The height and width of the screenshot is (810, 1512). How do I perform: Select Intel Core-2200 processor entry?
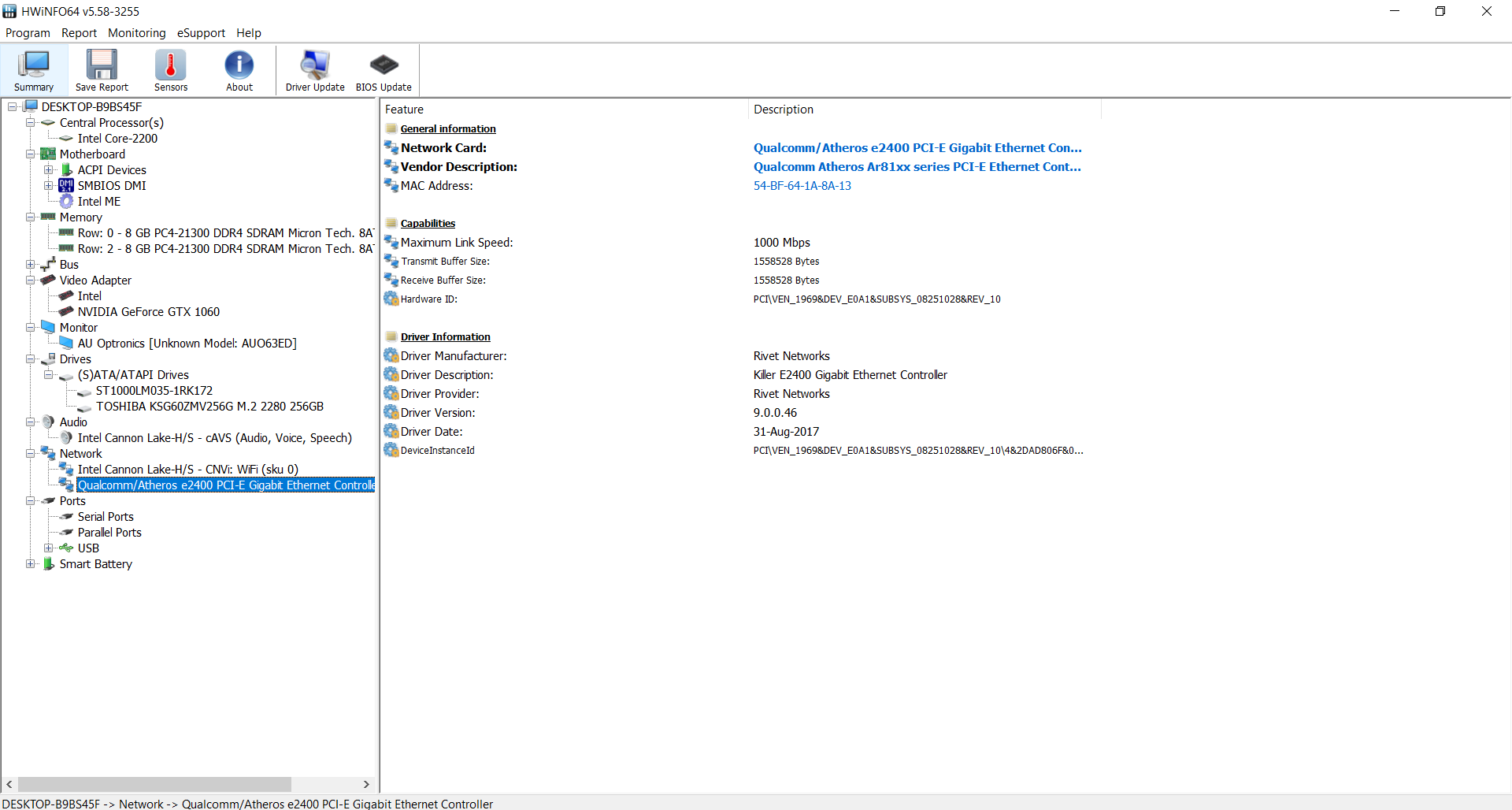pos(117,138)
